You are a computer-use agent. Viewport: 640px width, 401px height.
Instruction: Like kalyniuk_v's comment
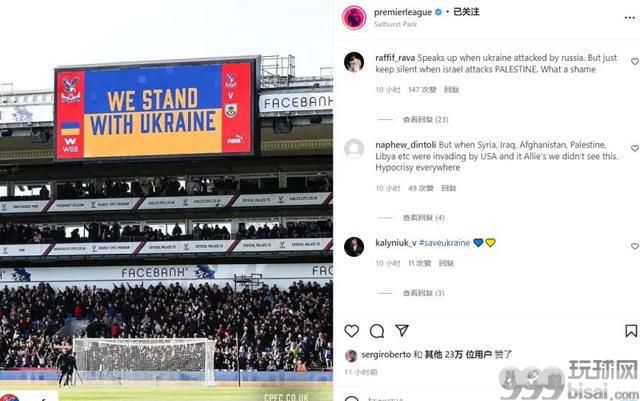[x=635, y=246]
